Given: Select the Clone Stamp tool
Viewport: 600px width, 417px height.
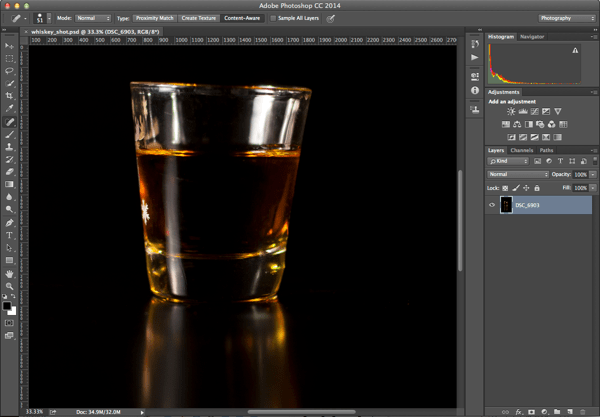Looking at the screenshot, I should click(x=10, y=146).
